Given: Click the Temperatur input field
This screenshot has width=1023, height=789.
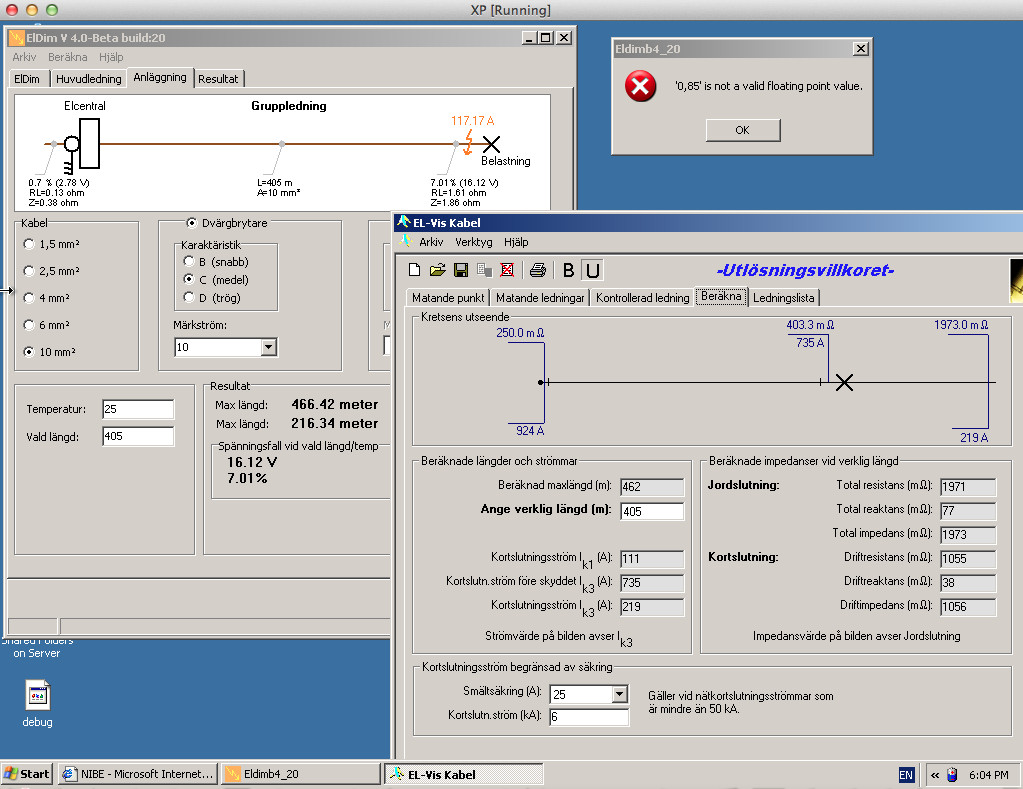Looking at the screenshot, I should click(x=137, y=409).
